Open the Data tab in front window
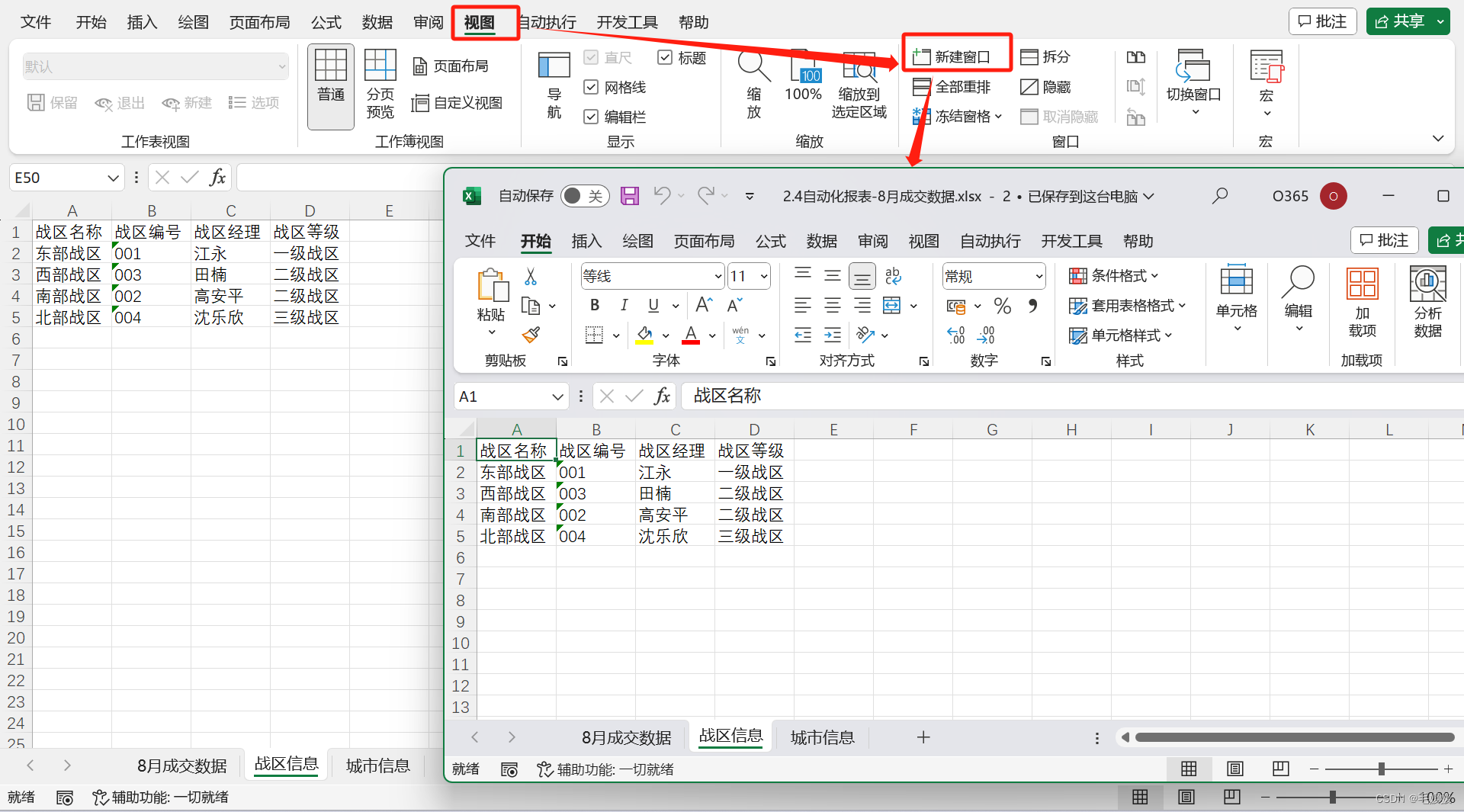The width and height of the screenshot is (1464, 812). (822, 241)
